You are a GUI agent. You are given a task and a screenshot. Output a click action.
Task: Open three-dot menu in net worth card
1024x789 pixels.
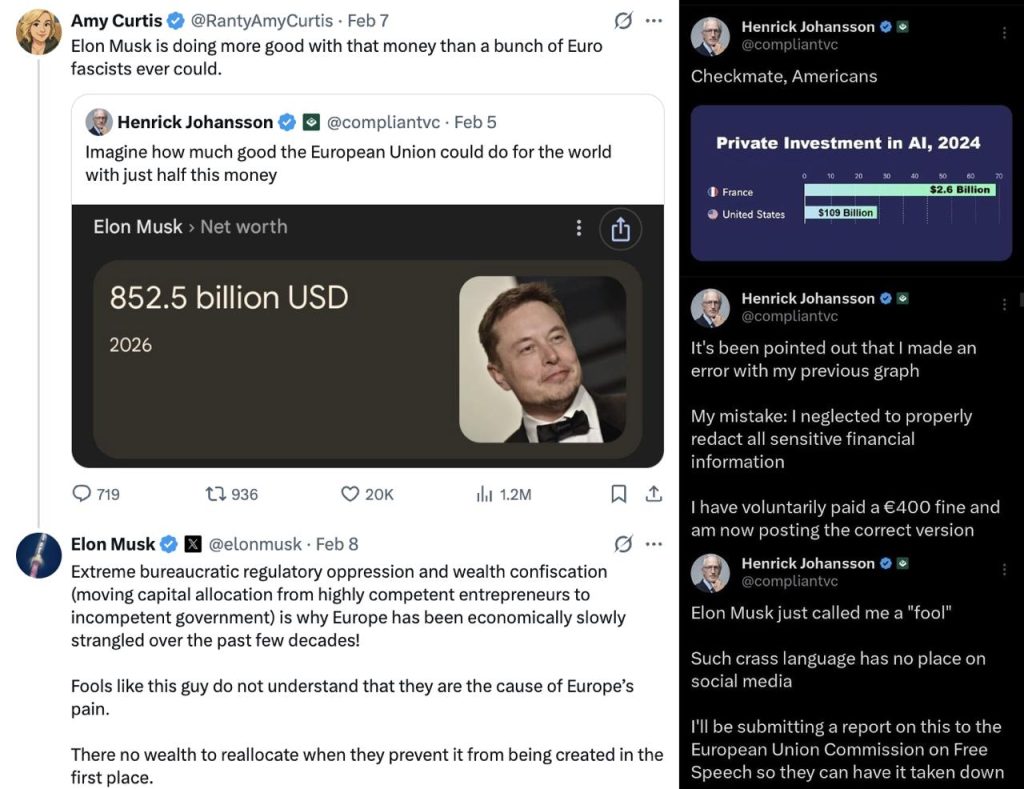point(578,229)
